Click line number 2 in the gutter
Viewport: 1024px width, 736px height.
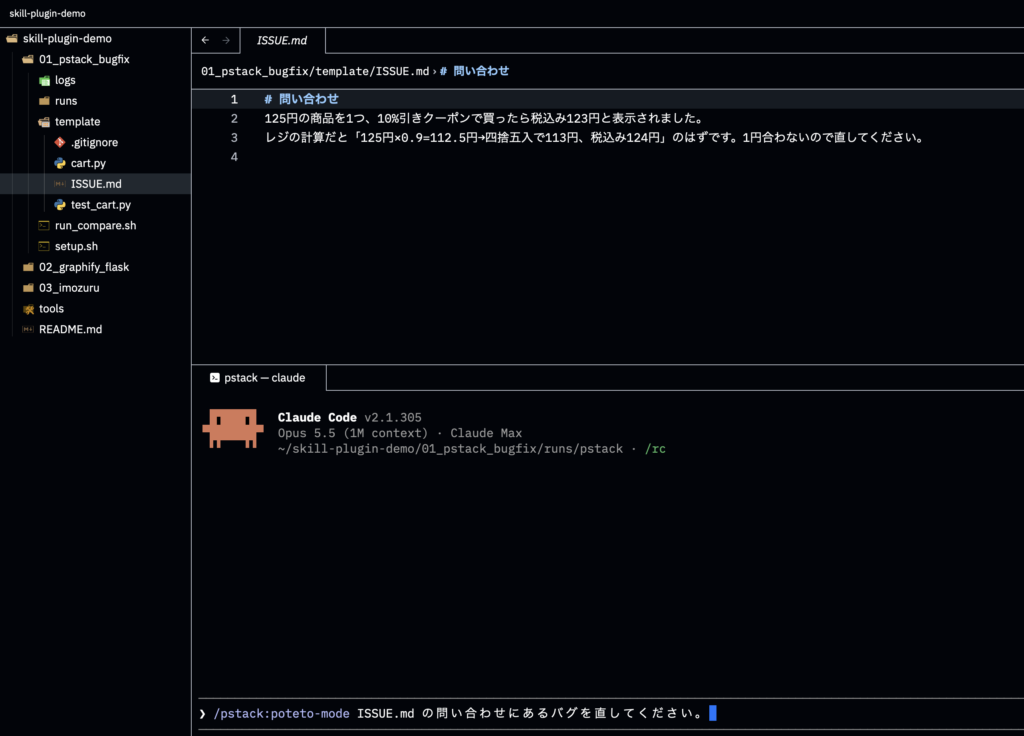pyautogui.click(x=234, y=119)
